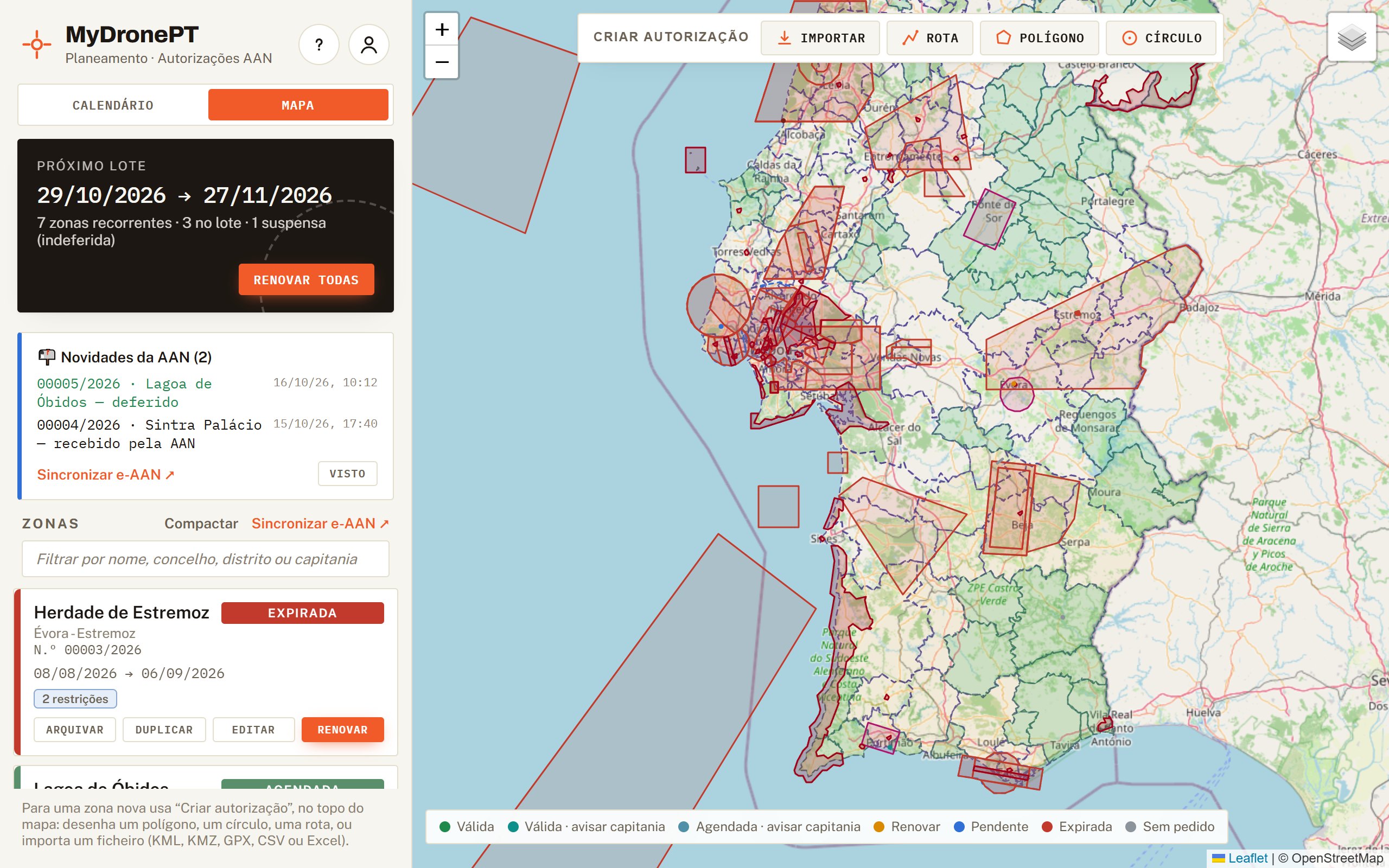Screen dimensions: 1389x868
Task: Mark AAN news as Visto
Action: coord(347,474)
